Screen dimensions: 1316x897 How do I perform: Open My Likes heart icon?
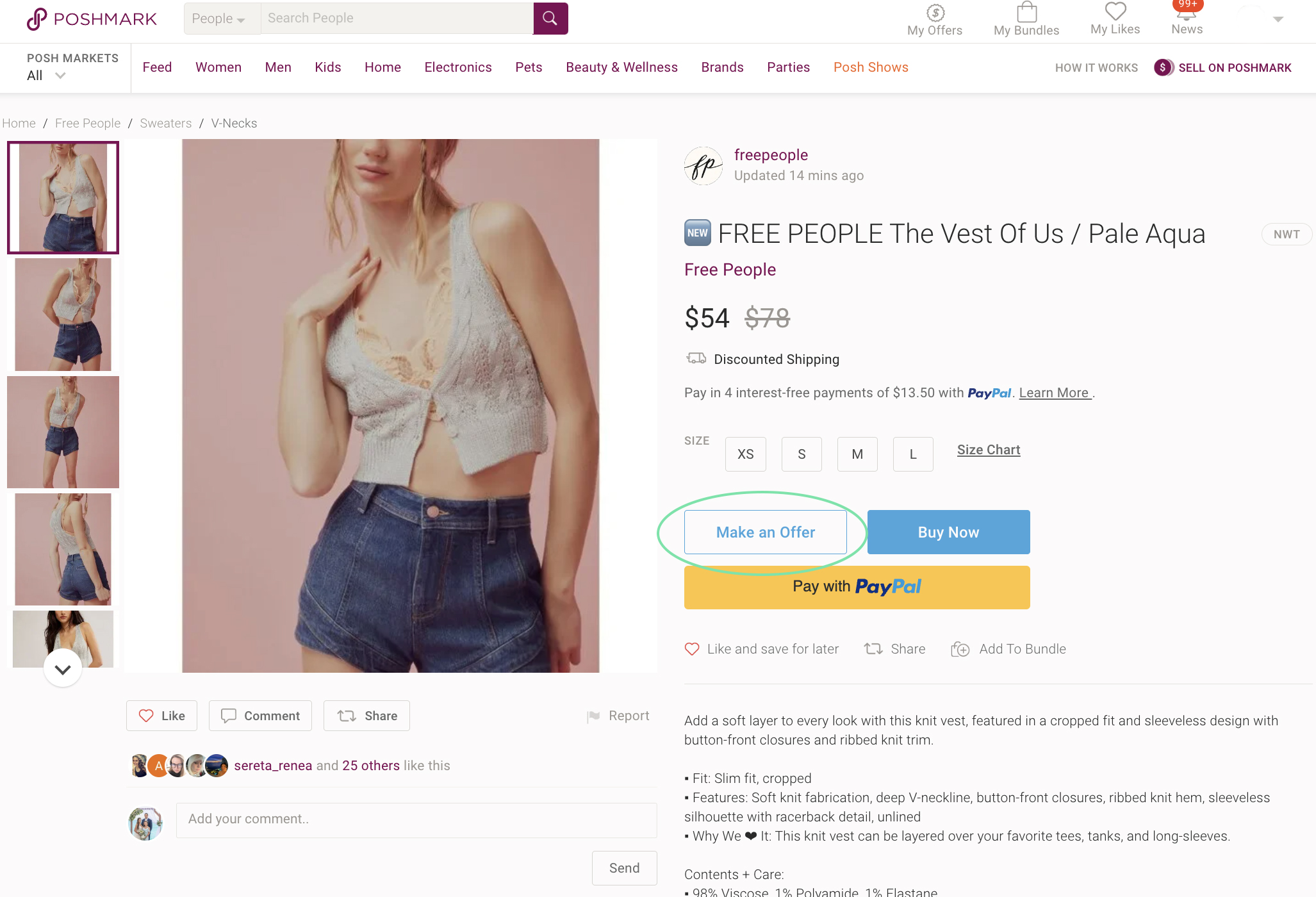point(1115,12)
